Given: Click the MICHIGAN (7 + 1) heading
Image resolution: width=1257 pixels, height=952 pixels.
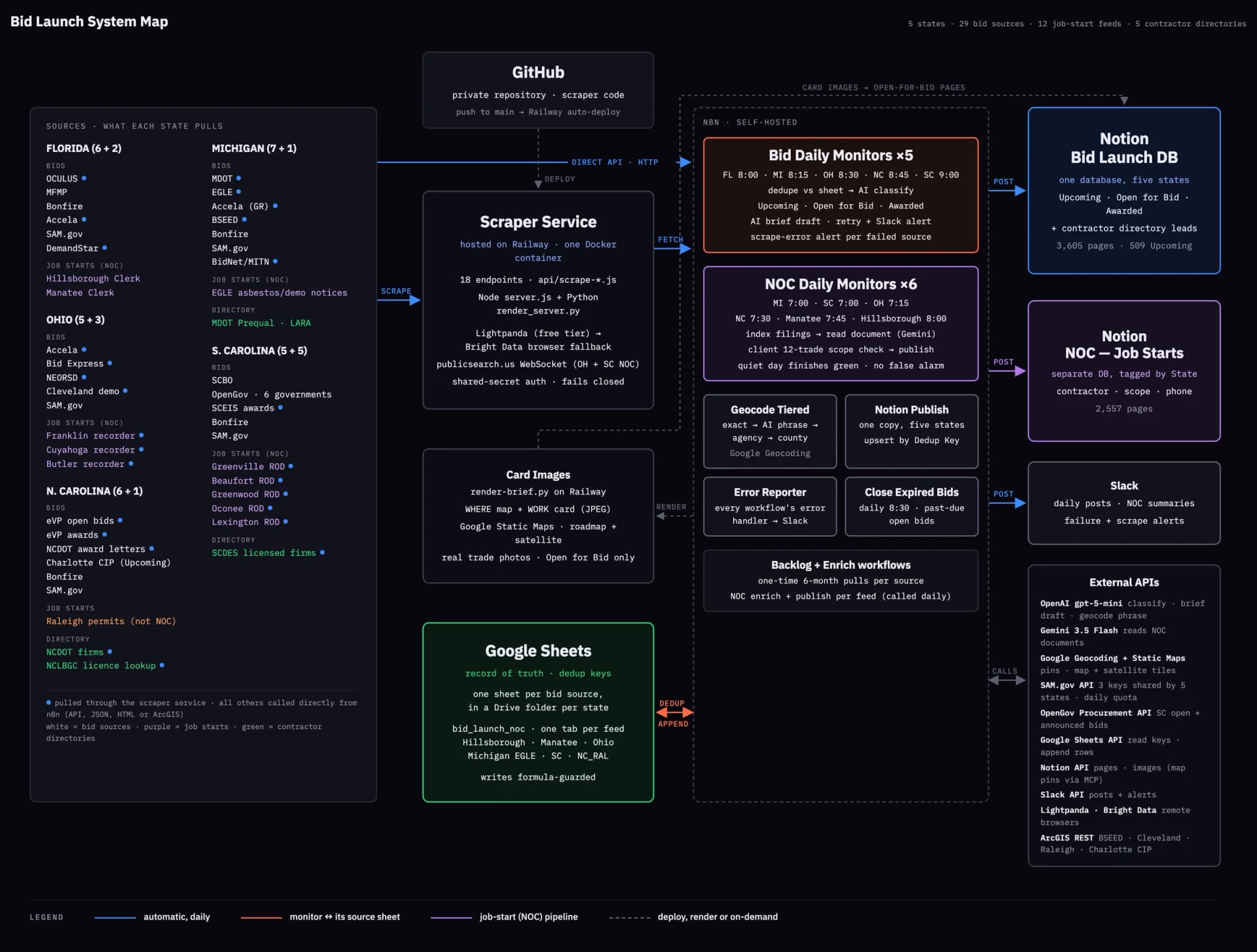Looking at the screenshot, I should click(254, 149).
